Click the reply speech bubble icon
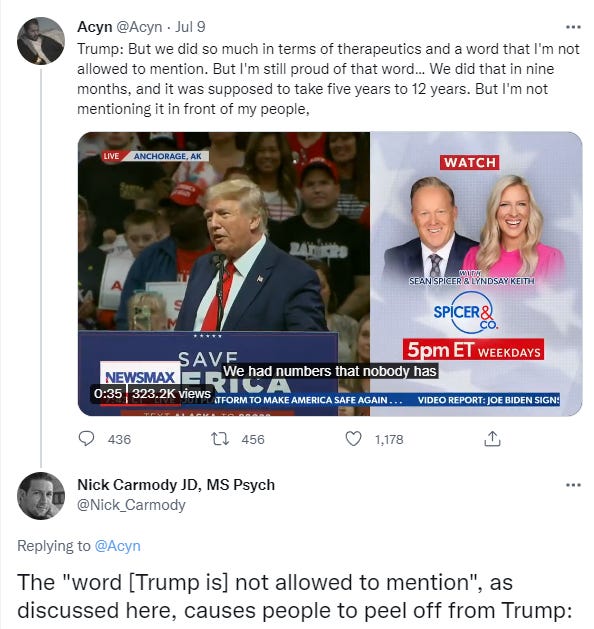 pos(86,439)
